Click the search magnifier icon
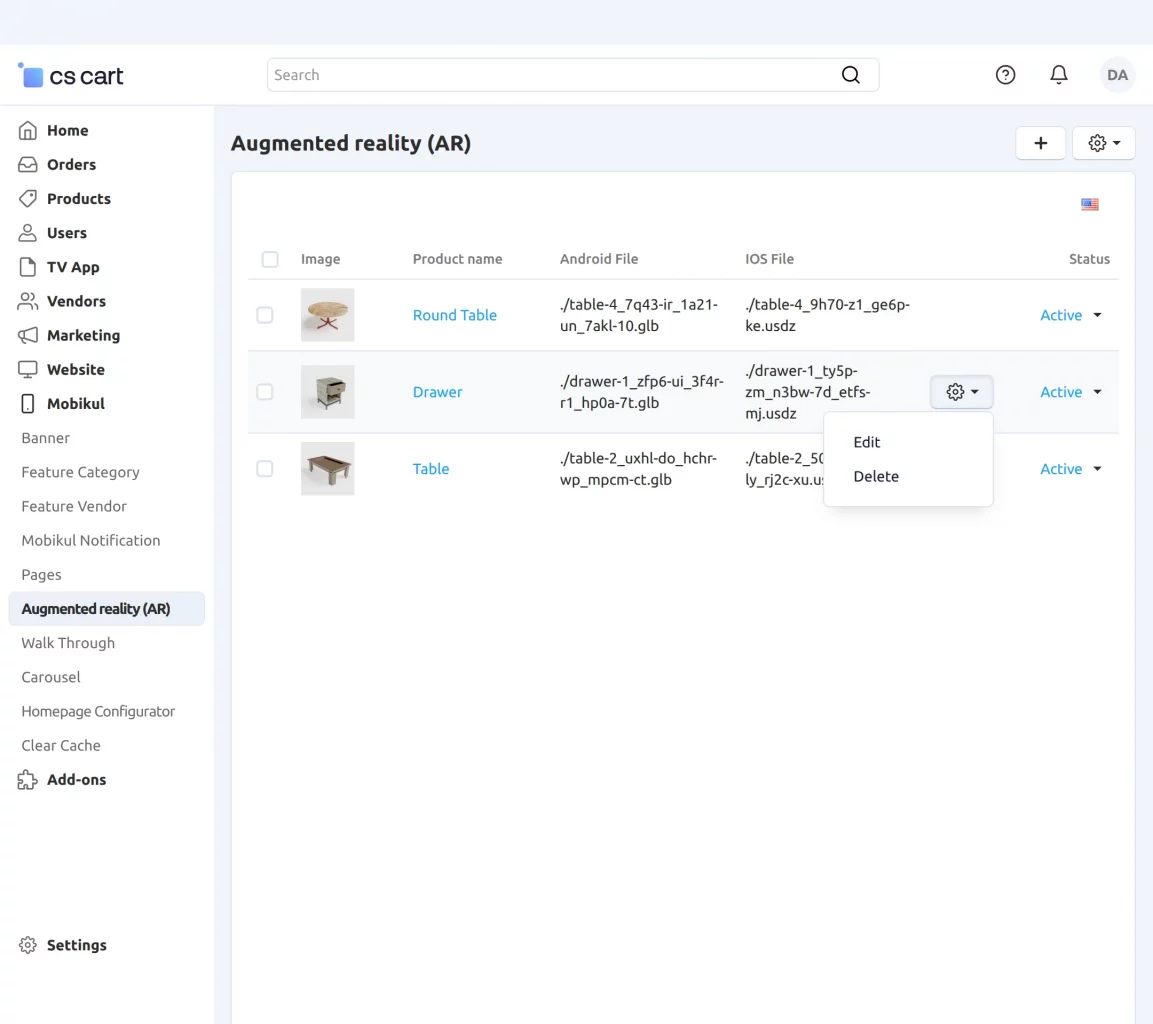1153x1024 pixels. tap(850, 75)
